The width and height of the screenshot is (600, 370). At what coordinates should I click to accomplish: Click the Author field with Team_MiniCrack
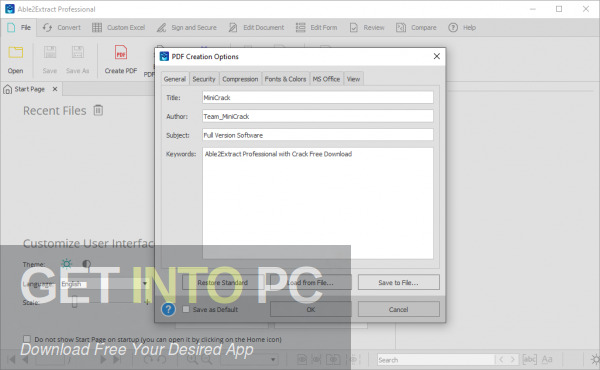318,116
